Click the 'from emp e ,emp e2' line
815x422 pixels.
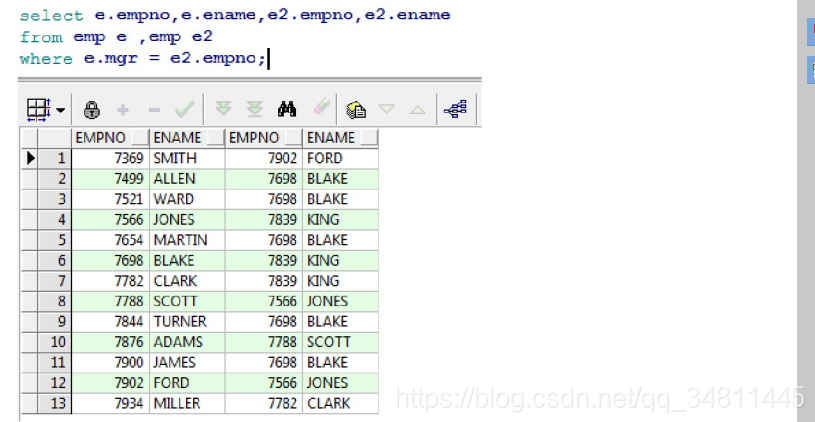(116, 37)
